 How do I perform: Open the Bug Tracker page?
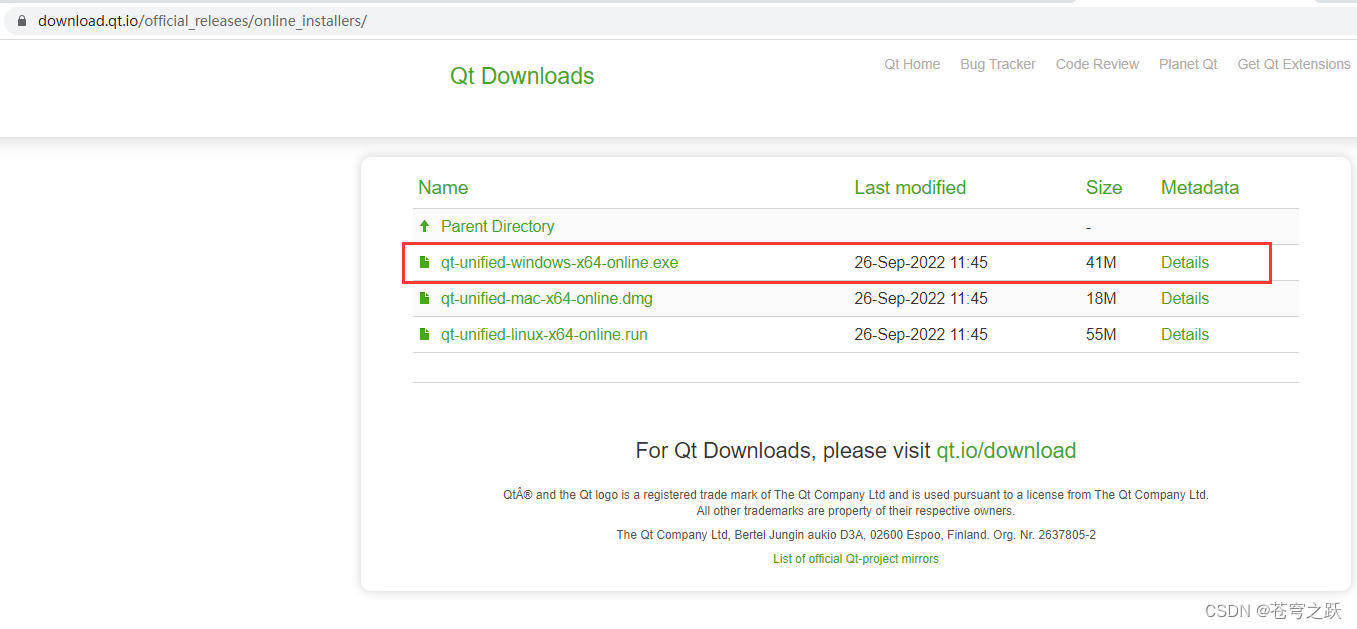(x=997, y=64)
